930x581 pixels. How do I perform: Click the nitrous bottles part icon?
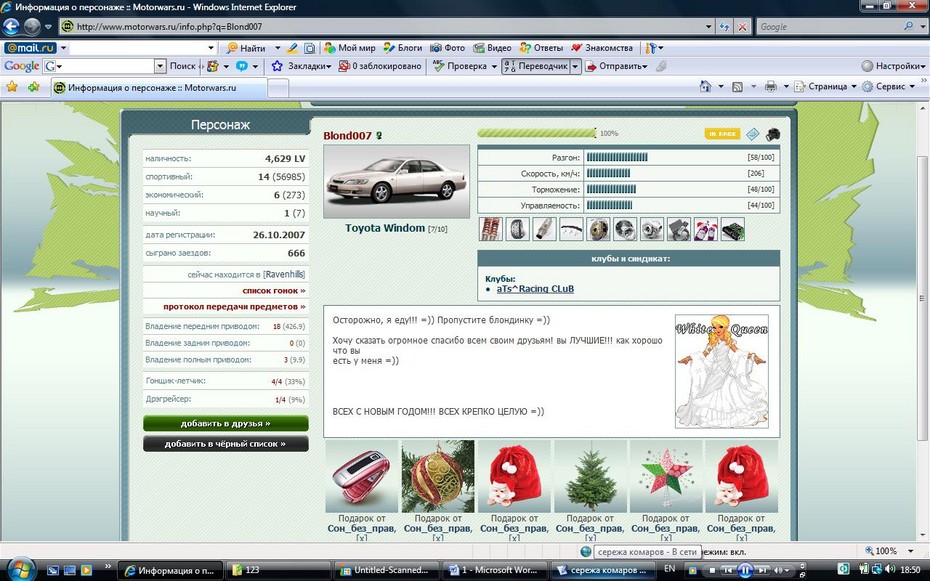pyautogui.click(x=706, y=229)
